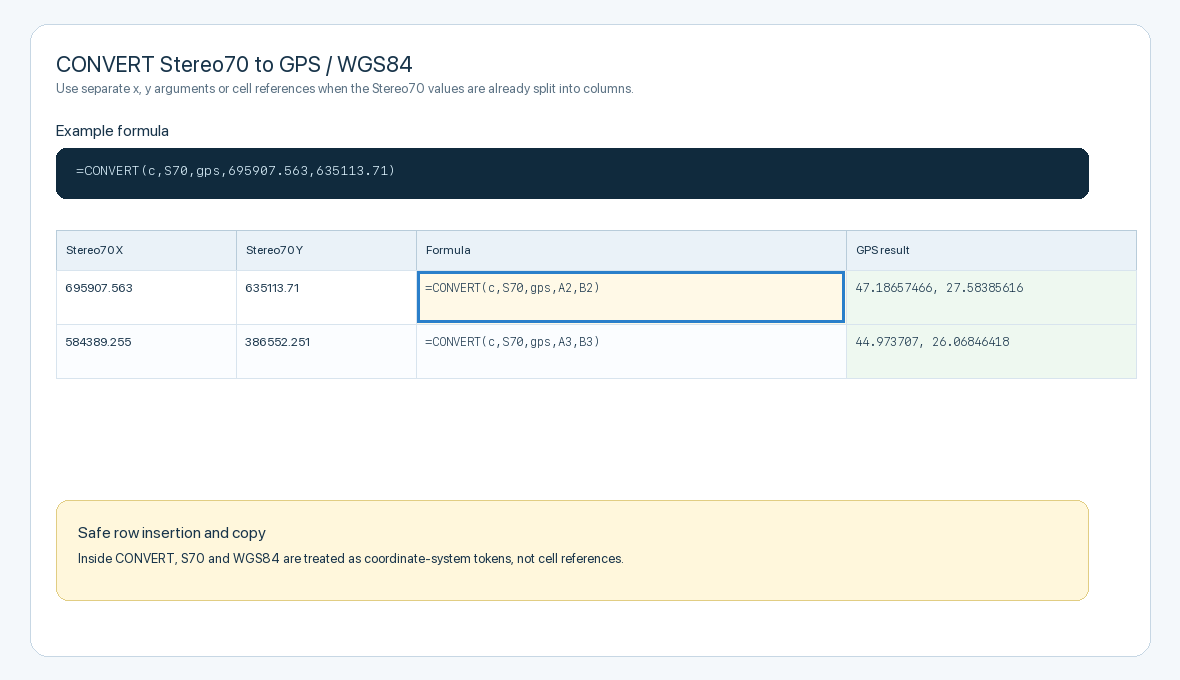The width and height of the screenshot is (1180, 680).
Task: Select cell containing 386552.251
Action: [x=326, y=352]
